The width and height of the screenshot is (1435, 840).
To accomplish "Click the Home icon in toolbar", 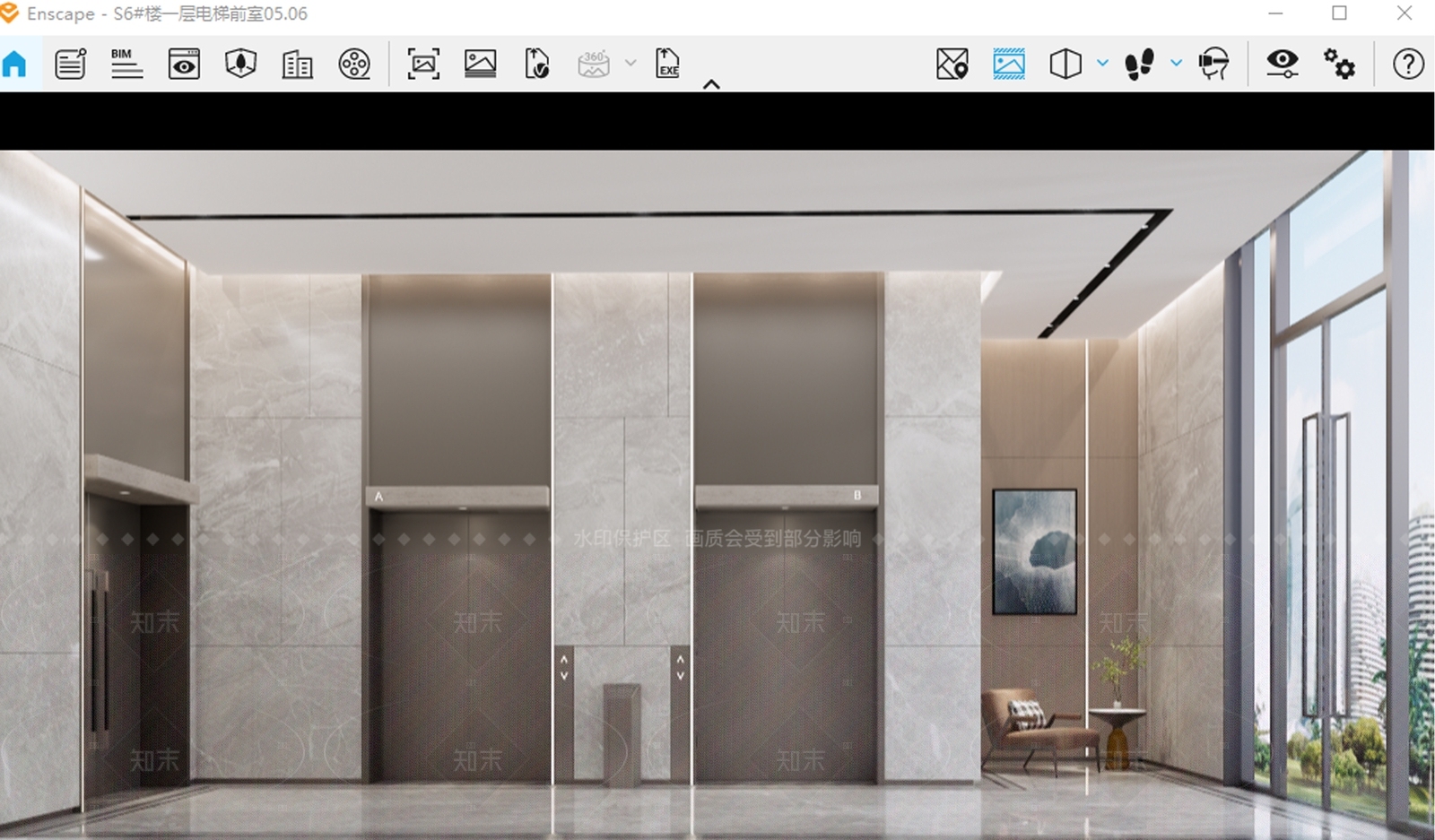I will (14, 64).
